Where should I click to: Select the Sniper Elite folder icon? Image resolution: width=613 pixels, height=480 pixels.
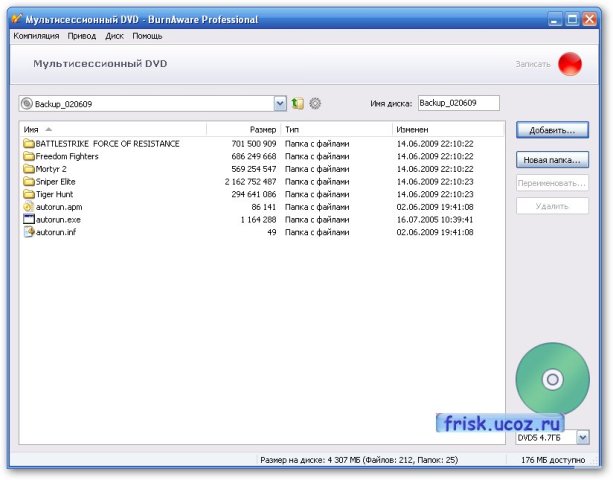29,181
